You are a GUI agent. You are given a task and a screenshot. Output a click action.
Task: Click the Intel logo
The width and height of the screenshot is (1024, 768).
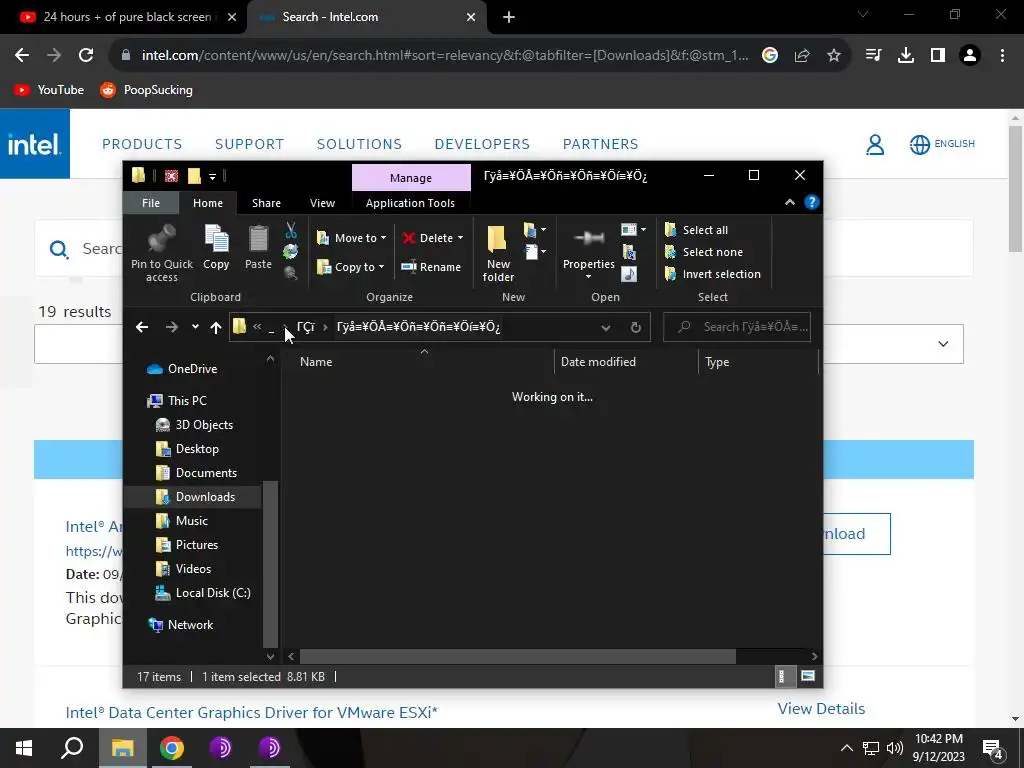pyautogui.click(x=35, y=144)
